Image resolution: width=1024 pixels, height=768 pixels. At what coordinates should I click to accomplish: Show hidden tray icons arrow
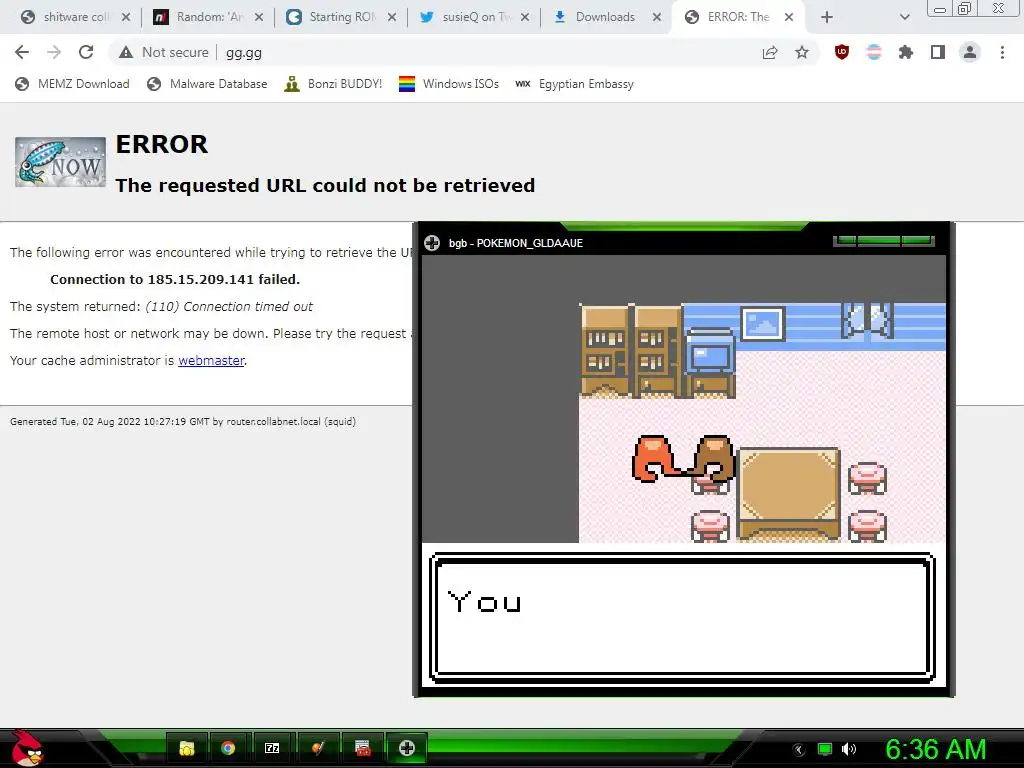(x=799, y=749)
